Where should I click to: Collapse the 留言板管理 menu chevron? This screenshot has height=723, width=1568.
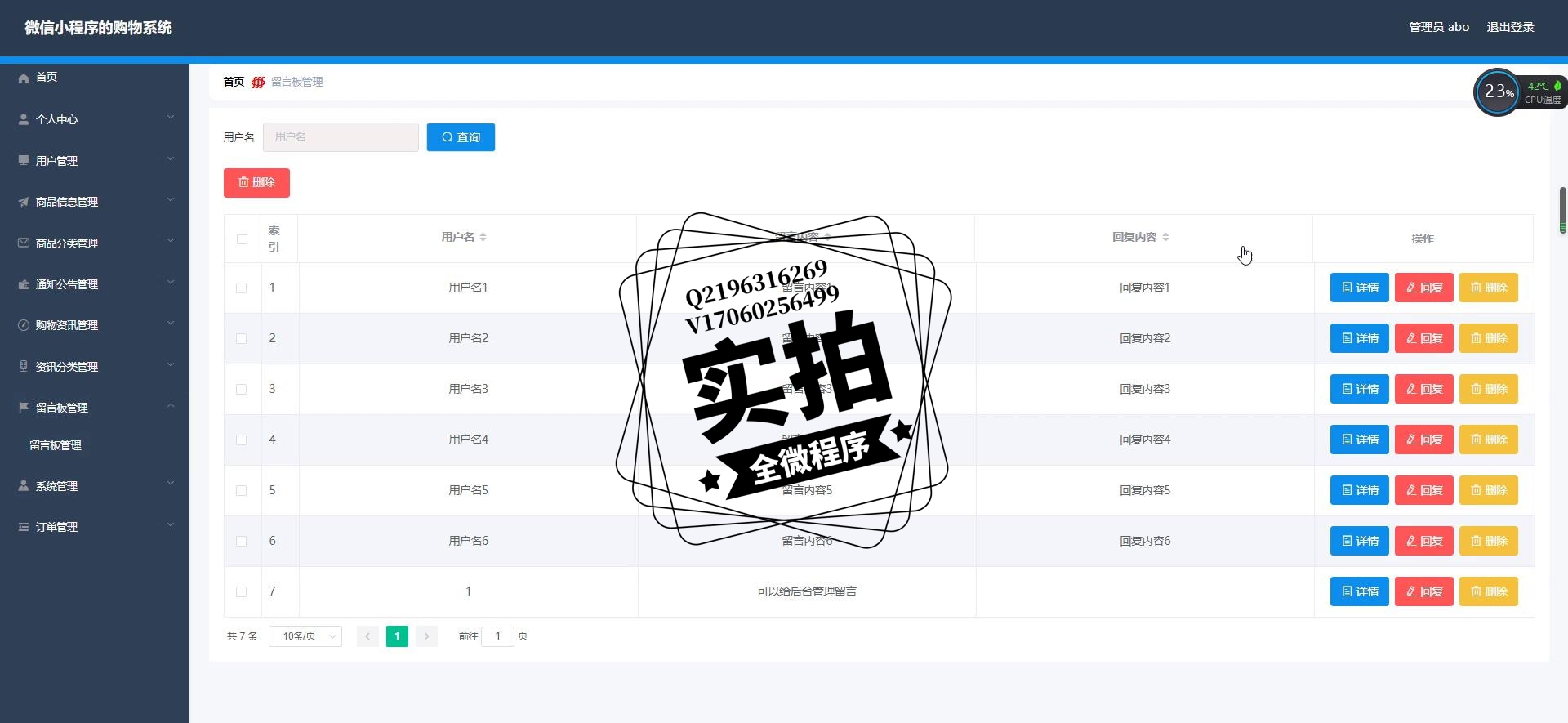[171, 406]
